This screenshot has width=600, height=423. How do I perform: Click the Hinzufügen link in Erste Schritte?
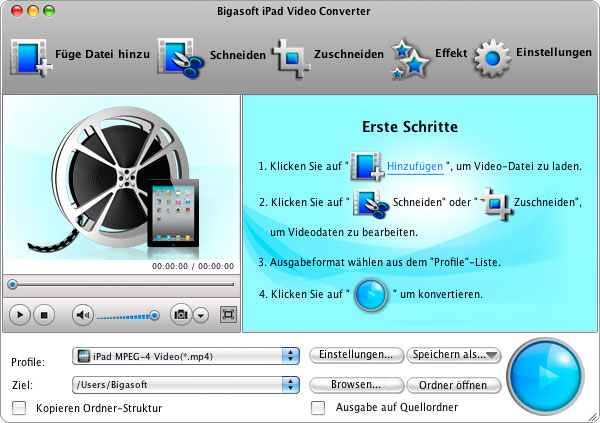pos(415,167)
